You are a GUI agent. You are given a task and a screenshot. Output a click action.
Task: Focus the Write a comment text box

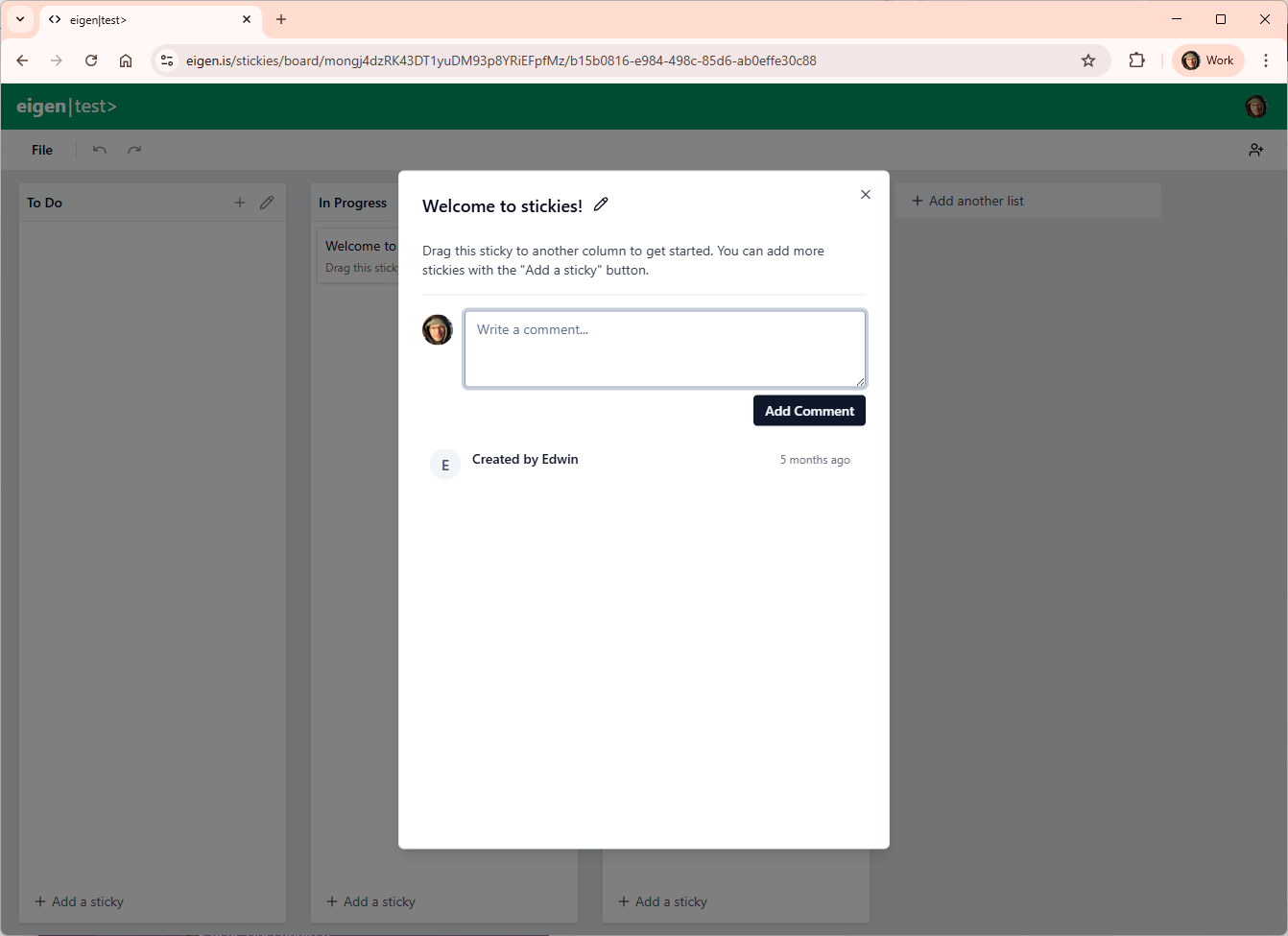664,348
